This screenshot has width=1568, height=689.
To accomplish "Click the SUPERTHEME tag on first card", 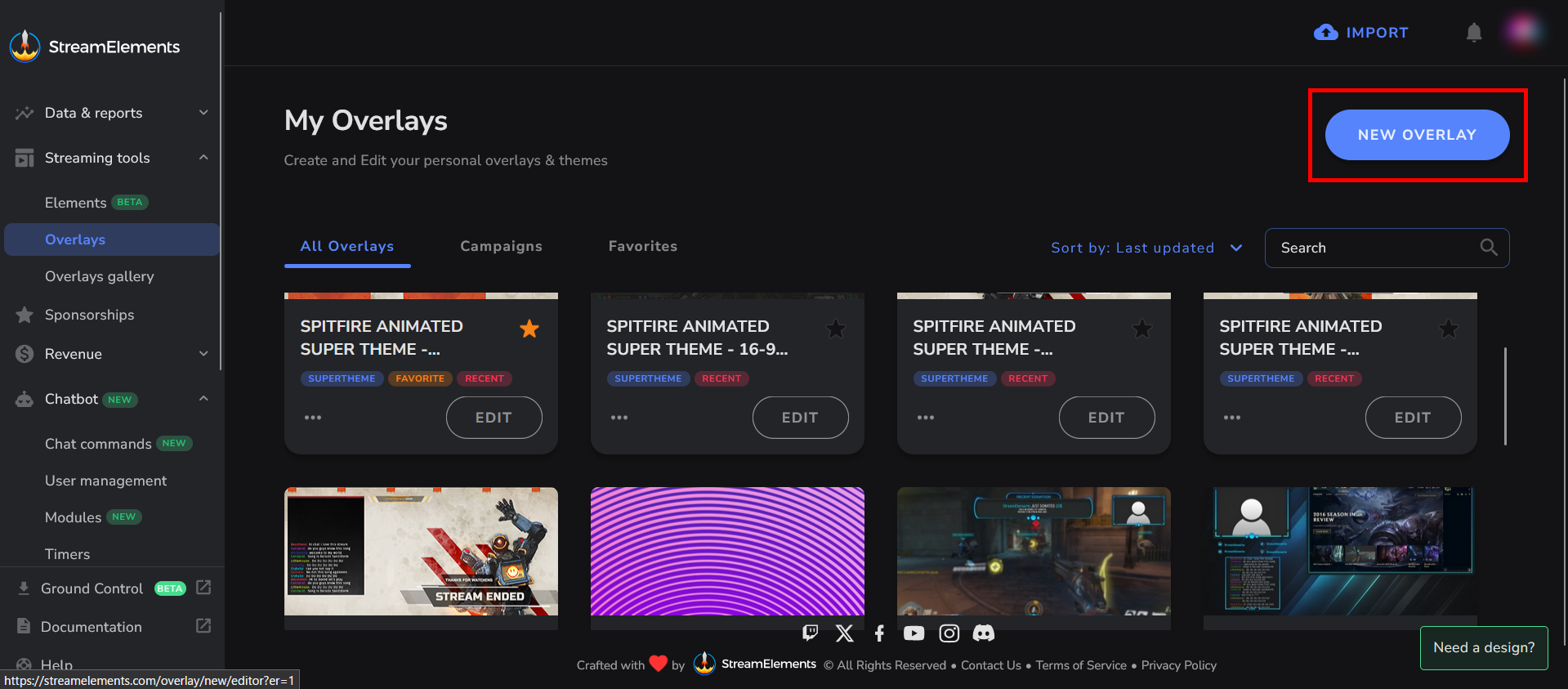I will coord(342,378).
